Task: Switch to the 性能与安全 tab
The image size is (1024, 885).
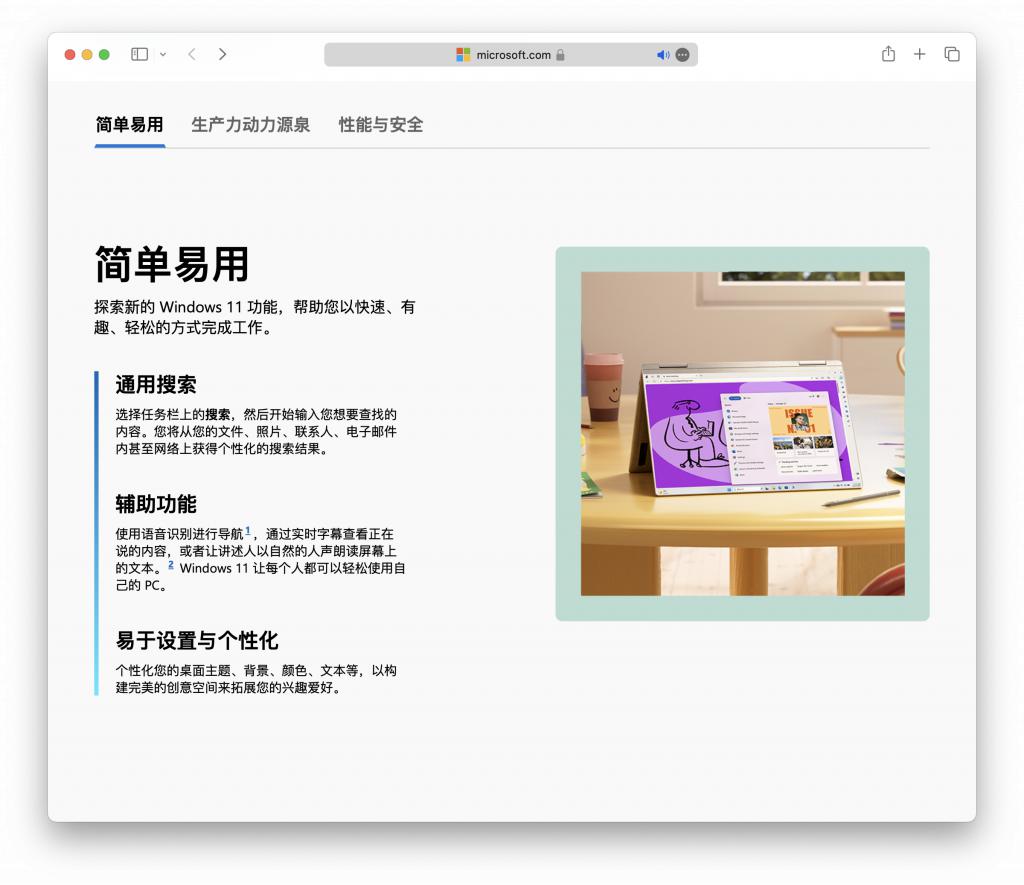Action: tap(380, 125)
